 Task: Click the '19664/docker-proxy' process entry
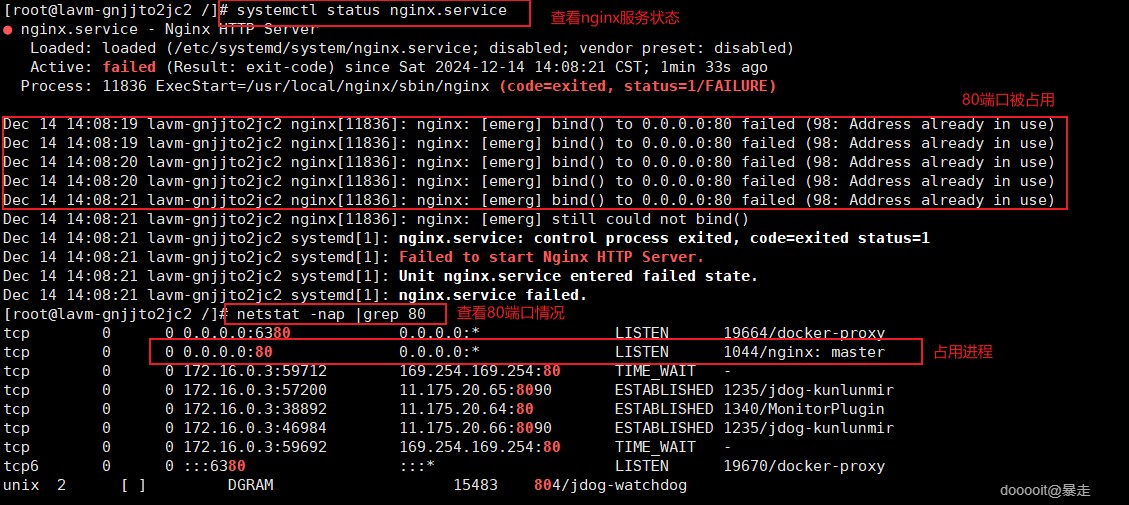coord(804,333)
